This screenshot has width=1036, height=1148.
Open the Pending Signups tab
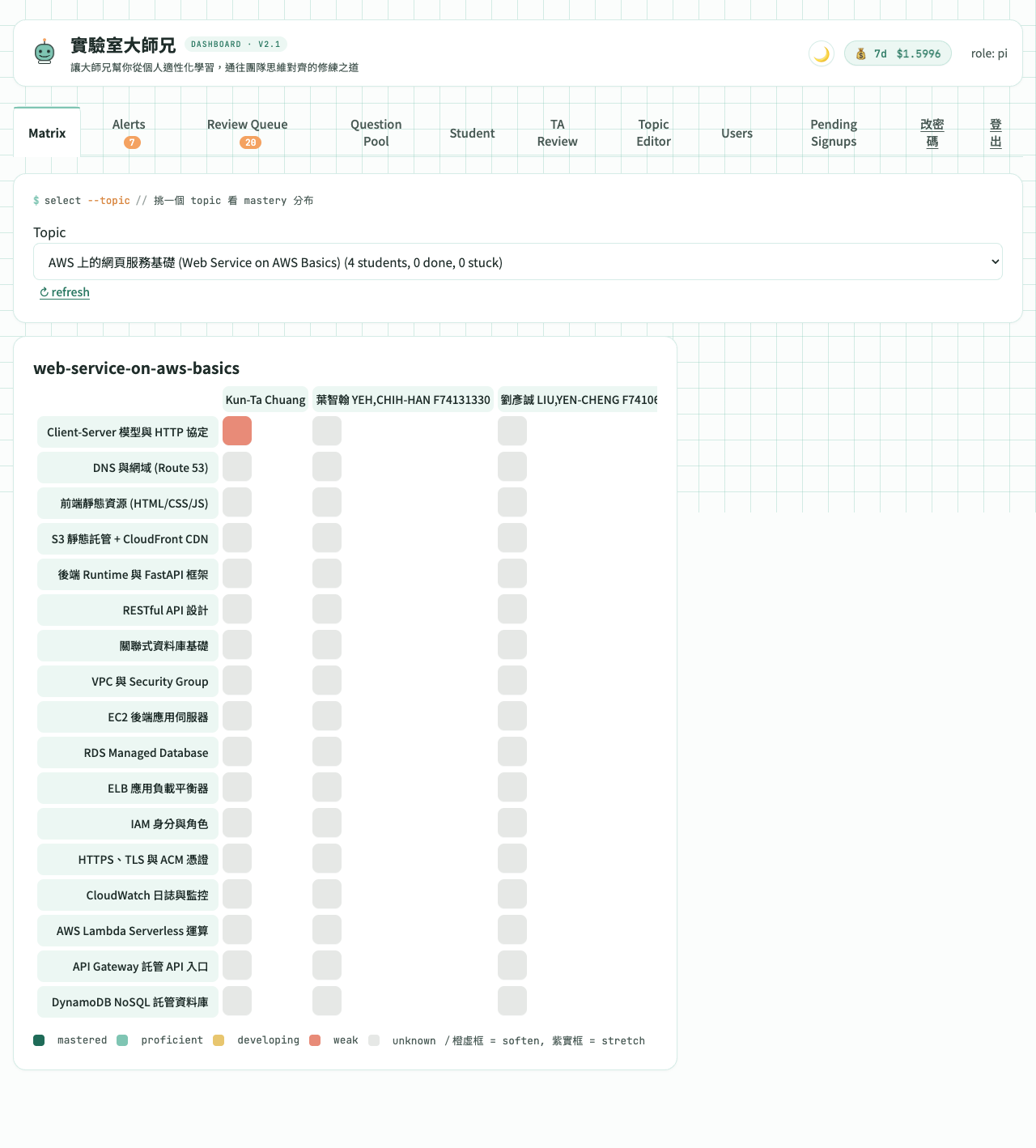(834, 133)
